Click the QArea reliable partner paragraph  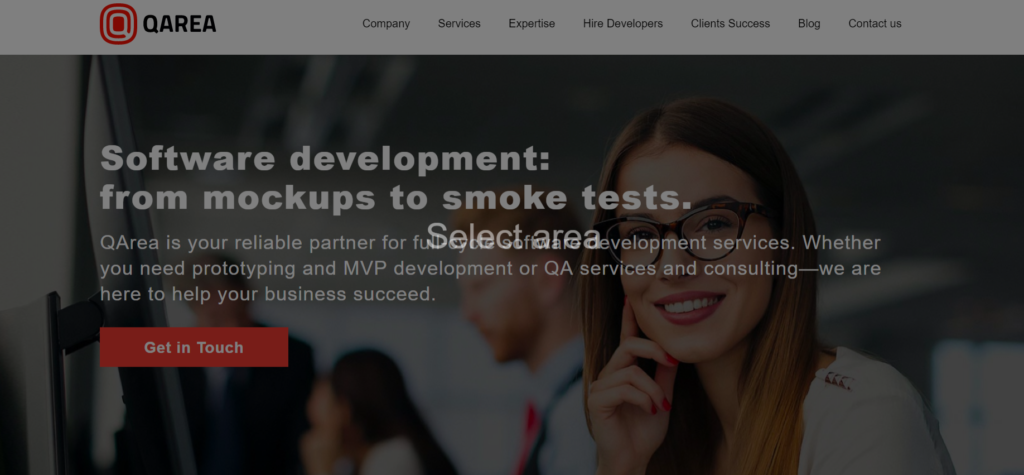coord(490,268)
